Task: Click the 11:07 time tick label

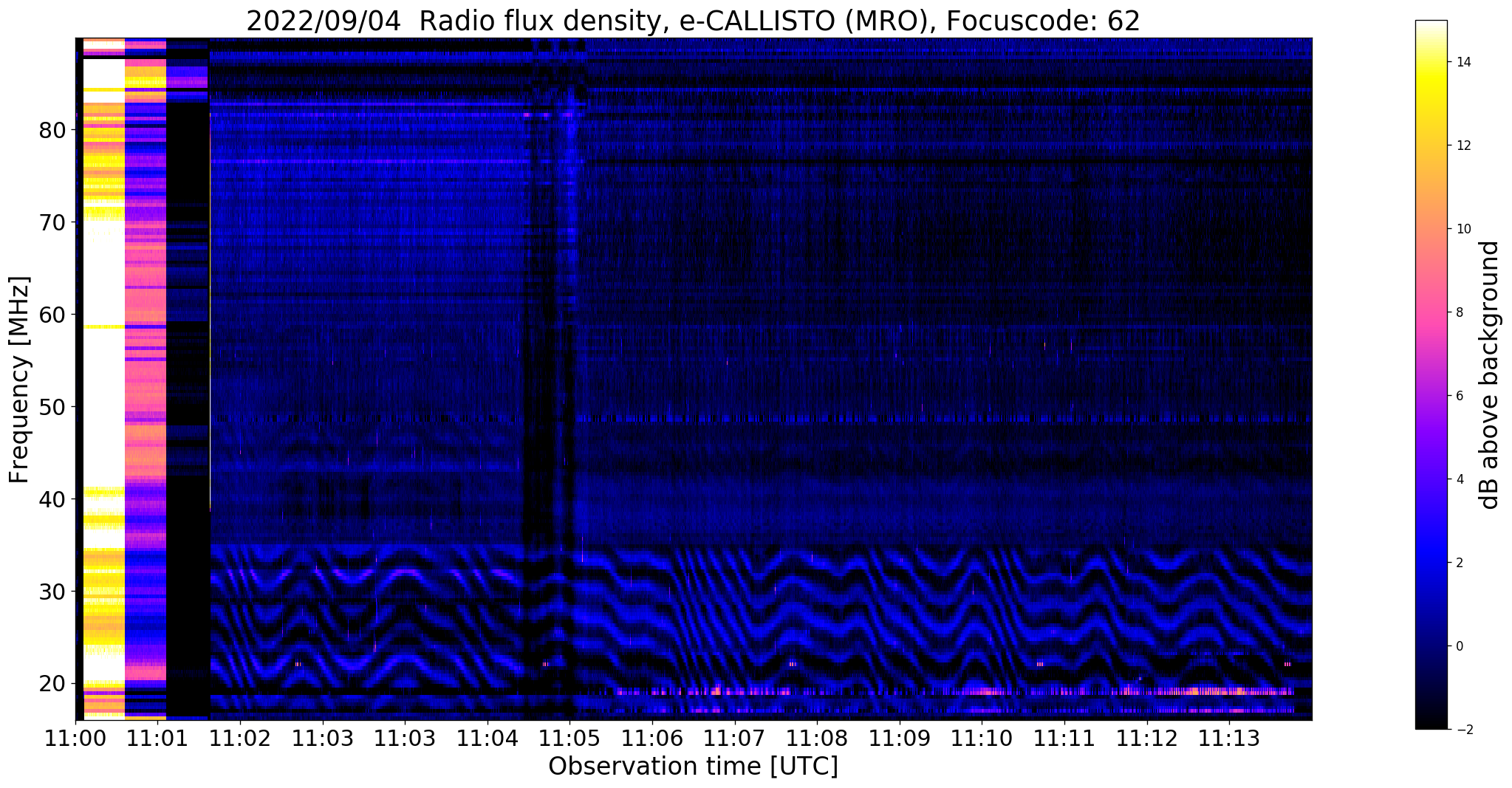Action: click(734, 739)
